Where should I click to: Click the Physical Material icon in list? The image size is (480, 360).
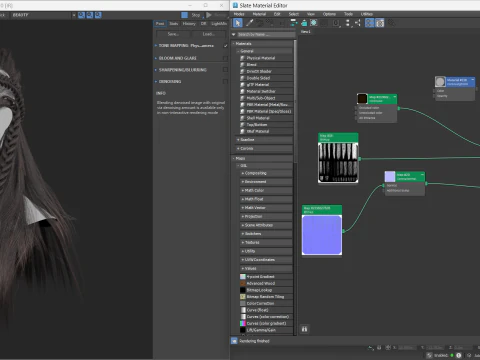point(243,58)
